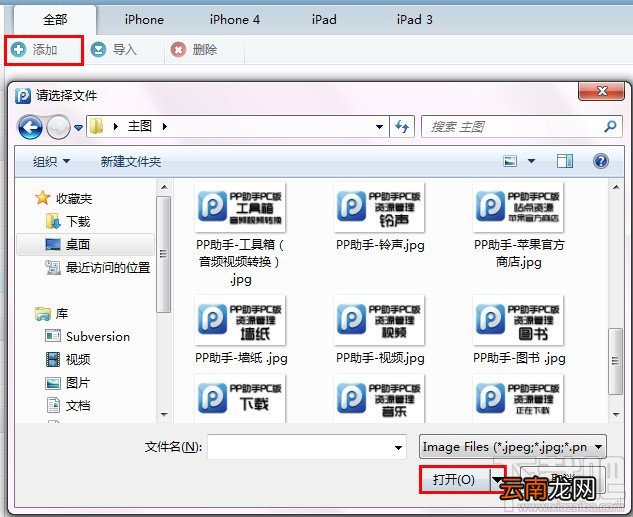
Task: Select the 正在下载 image thumbnail
Action: [x=518, y=398]
